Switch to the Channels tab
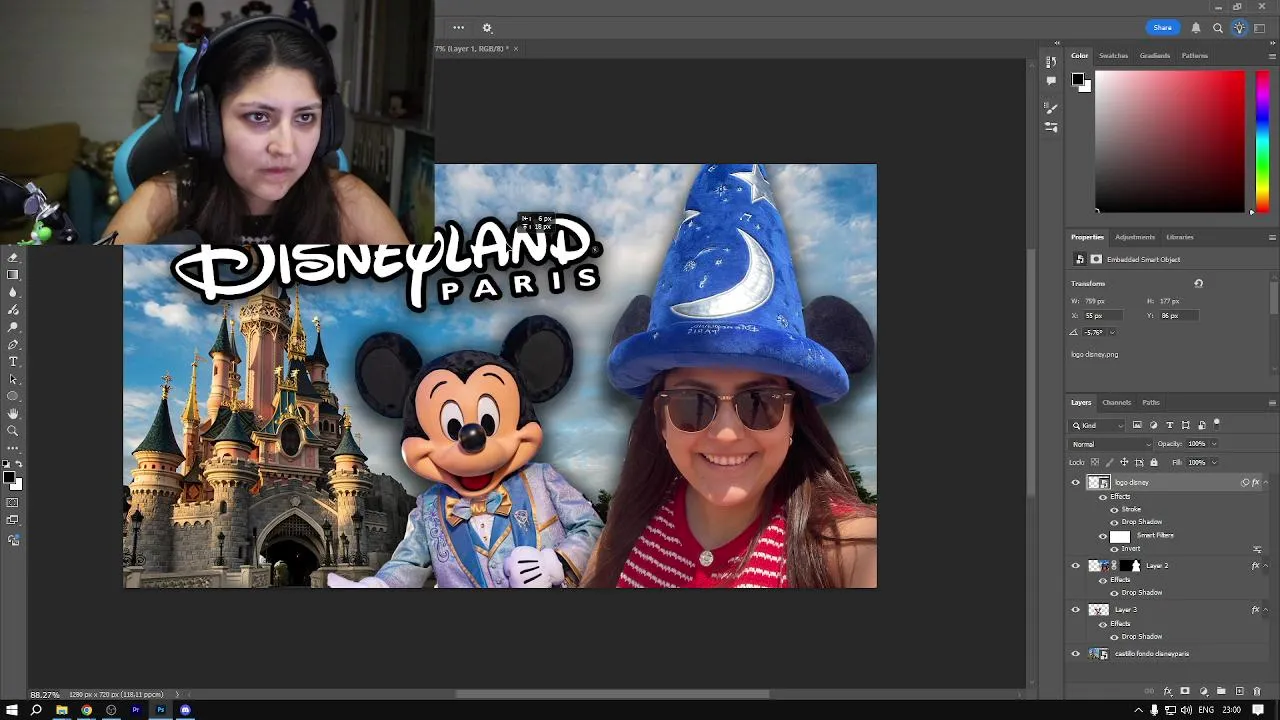Viewport: 1280px width, 720px height. coord(1117,403)
